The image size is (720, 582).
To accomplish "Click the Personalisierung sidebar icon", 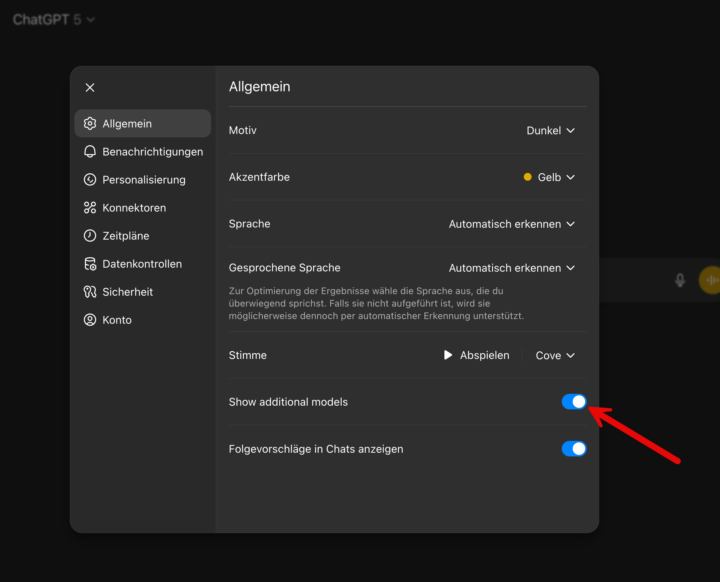I will click(90, 180).
